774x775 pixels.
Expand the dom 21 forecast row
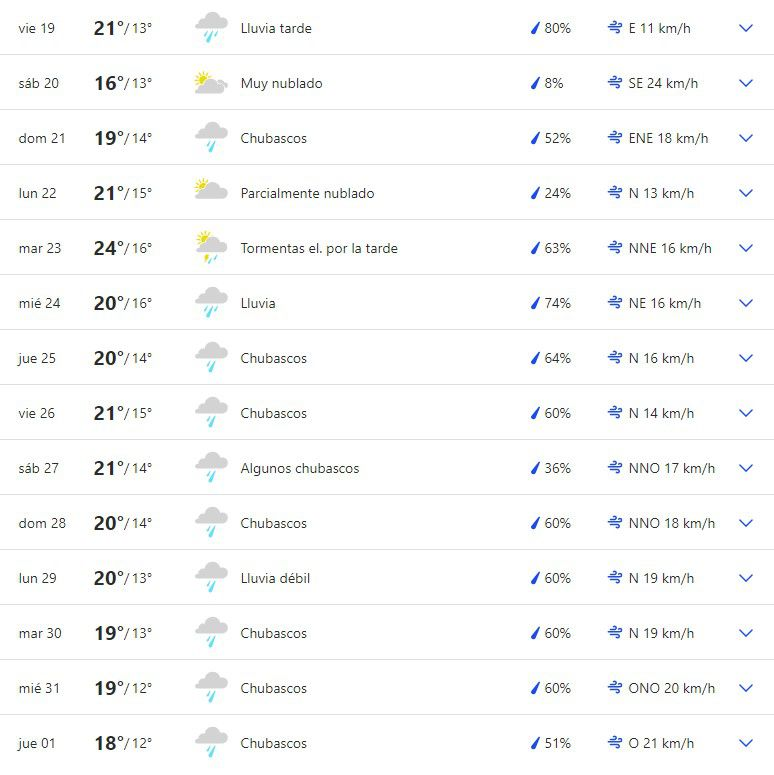point(745,138)
